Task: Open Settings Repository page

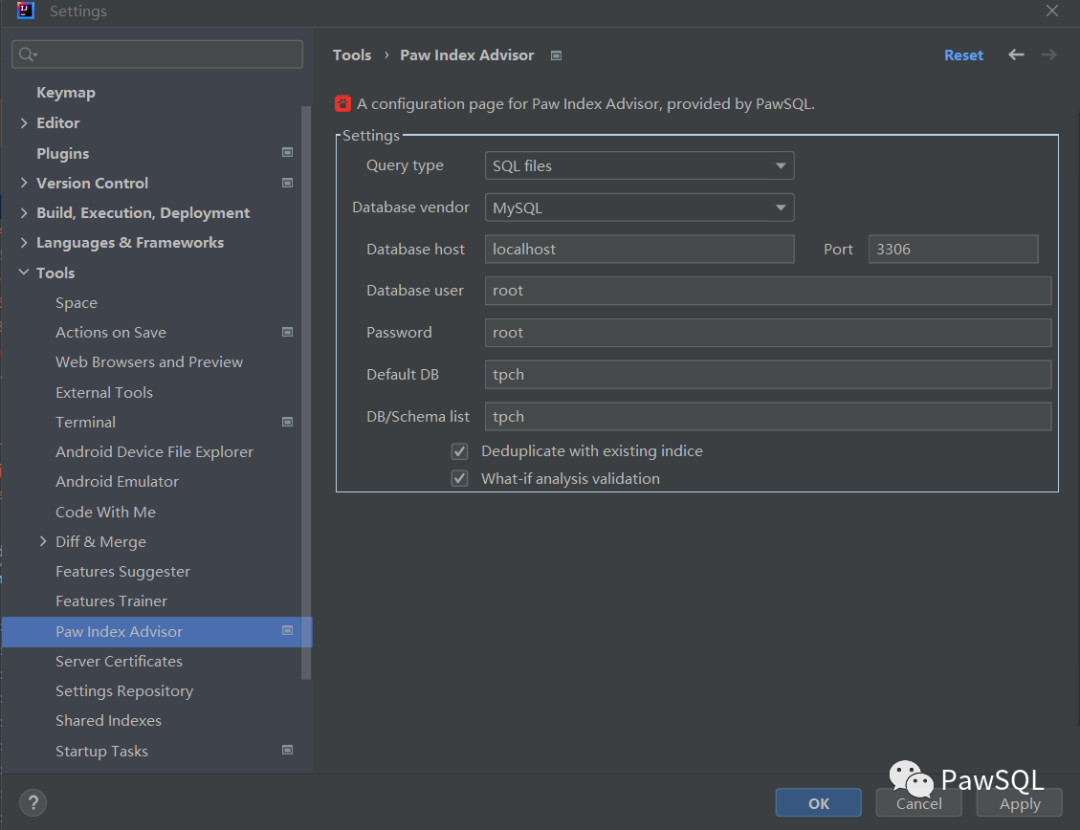Action: (125, 691)
